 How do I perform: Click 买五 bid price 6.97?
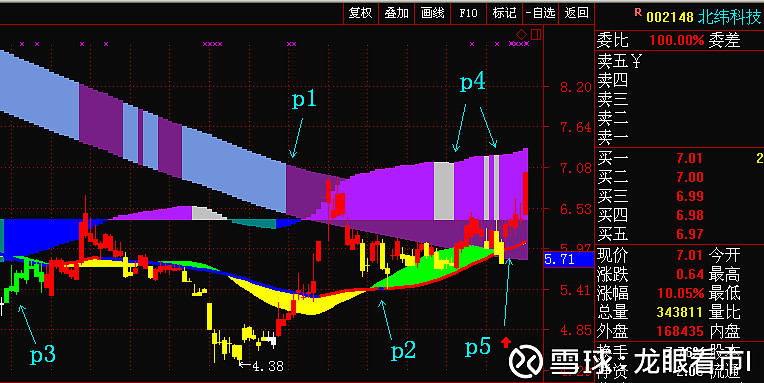tap(689, 234)
